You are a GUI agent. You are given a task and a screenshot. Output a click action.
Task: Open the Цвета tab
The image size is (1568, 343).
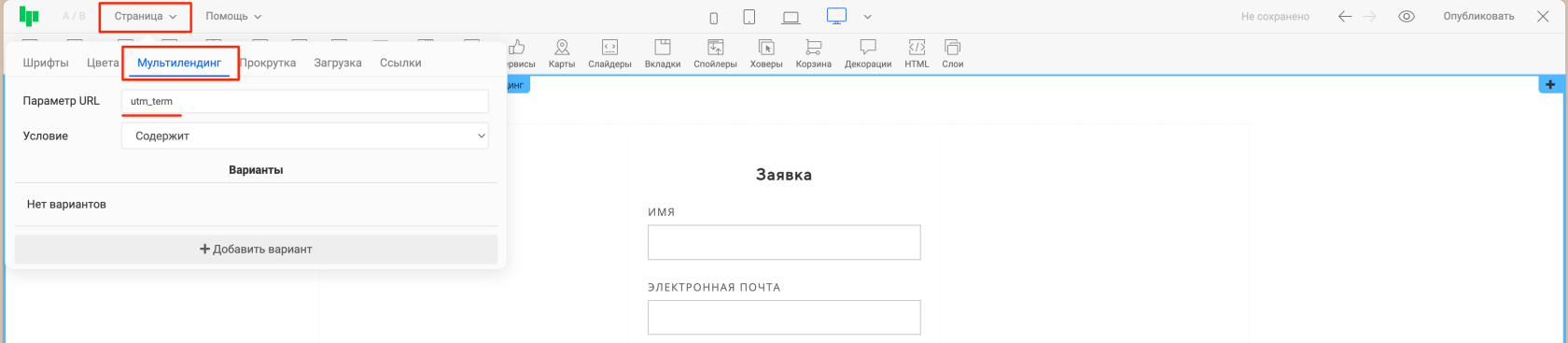103,63
